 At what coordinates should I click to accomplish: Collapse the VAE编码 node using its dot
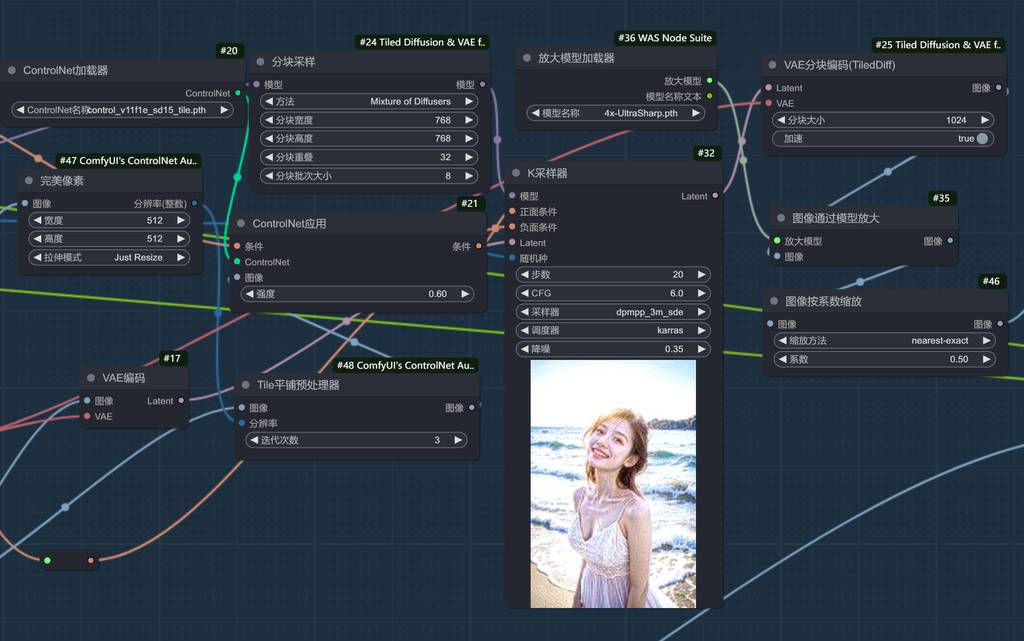click(x=90, y=378)
